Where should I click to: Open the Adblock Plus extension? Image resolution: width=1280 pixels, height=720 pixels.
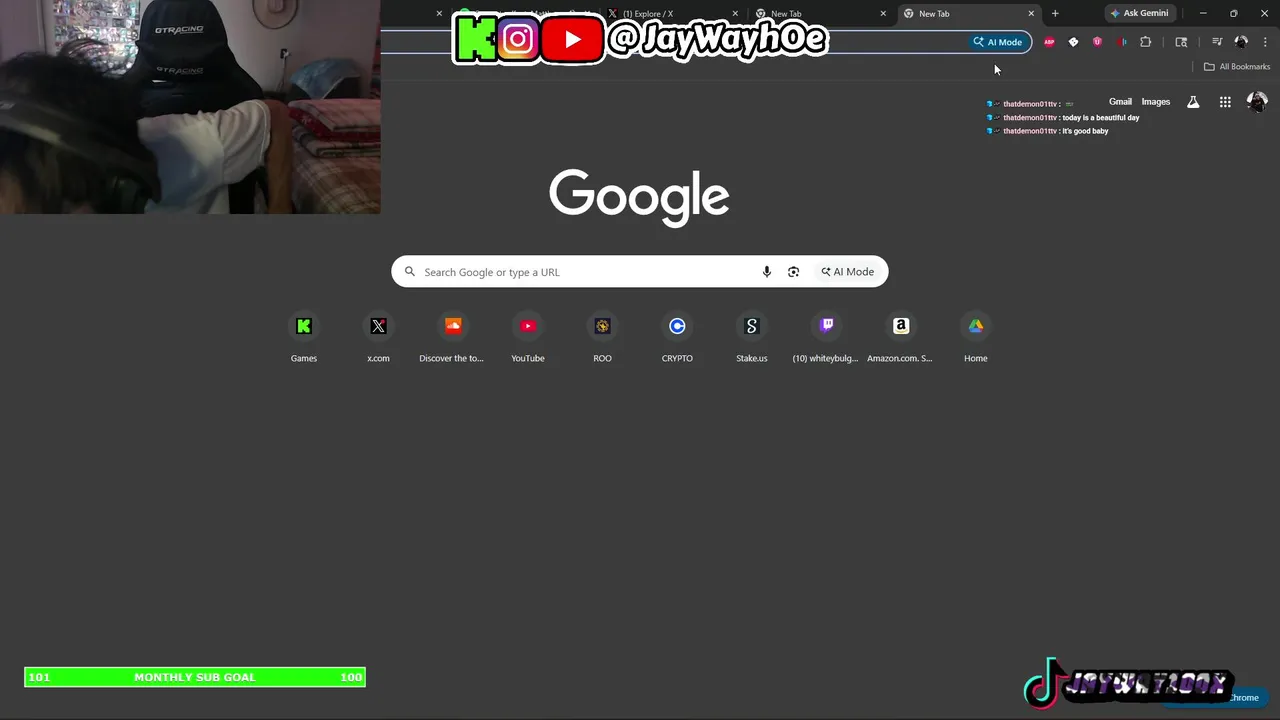[x=1049, y=42]
